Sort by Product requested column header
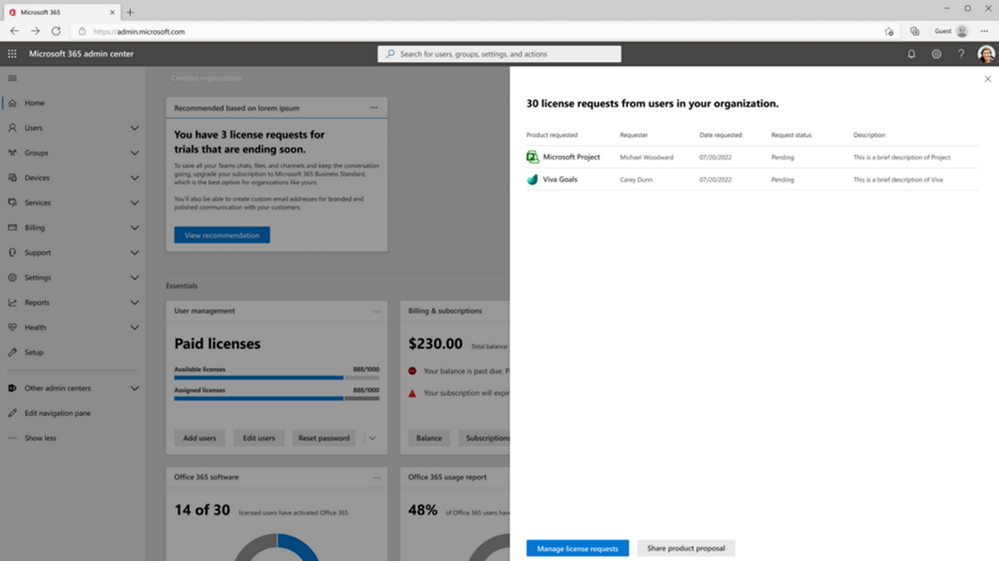 point(552,135)
